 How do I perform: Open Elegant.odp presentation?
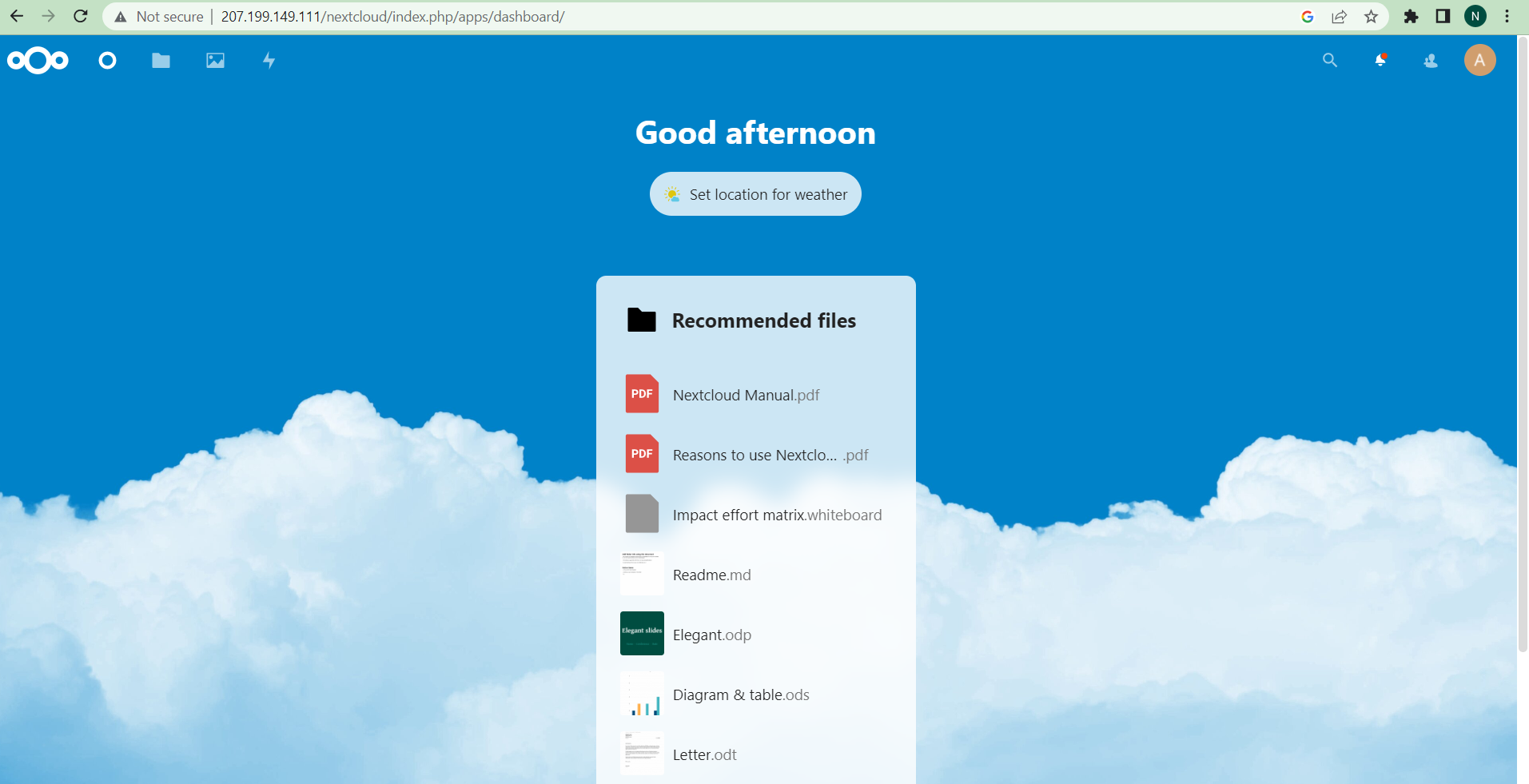click(x=755, y=635)
